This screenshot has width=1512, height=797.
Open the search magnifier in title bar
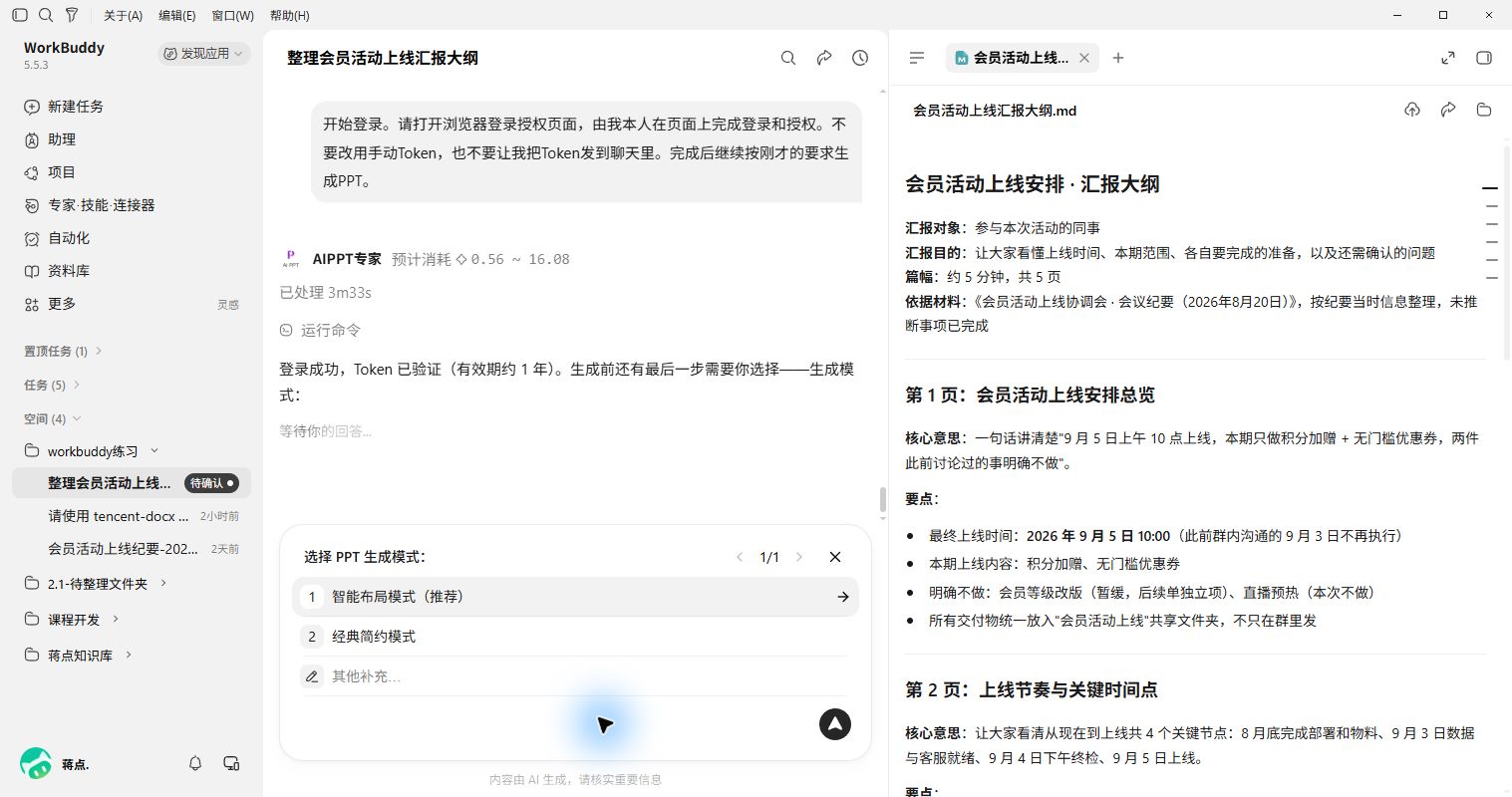click(46, 15)
